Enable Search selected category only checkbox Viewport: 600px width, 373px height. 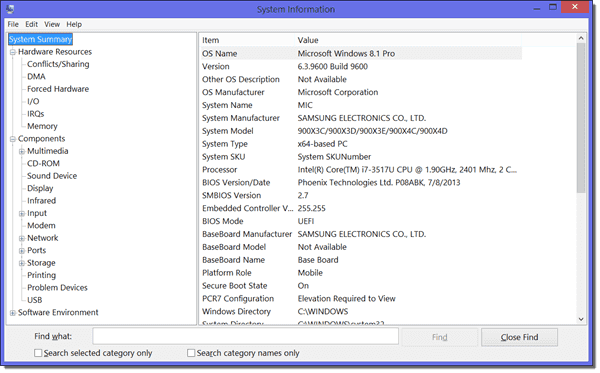tap(38, 353)
